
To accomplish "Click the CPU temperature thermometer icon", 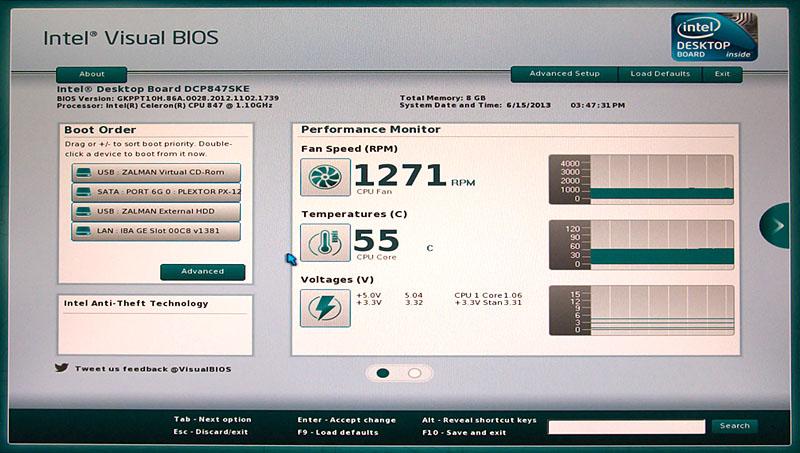I will (326, 243).
